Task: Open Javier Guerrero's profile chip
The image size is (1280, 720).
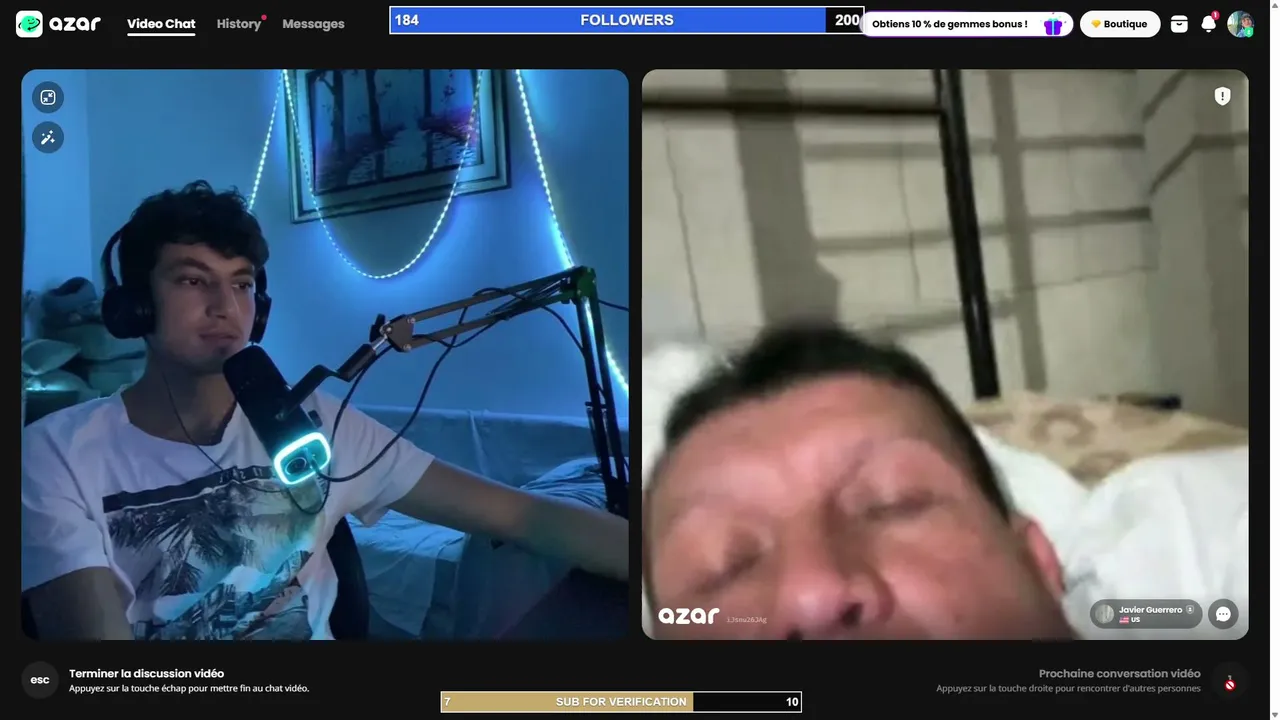Action: (1146, 614)
